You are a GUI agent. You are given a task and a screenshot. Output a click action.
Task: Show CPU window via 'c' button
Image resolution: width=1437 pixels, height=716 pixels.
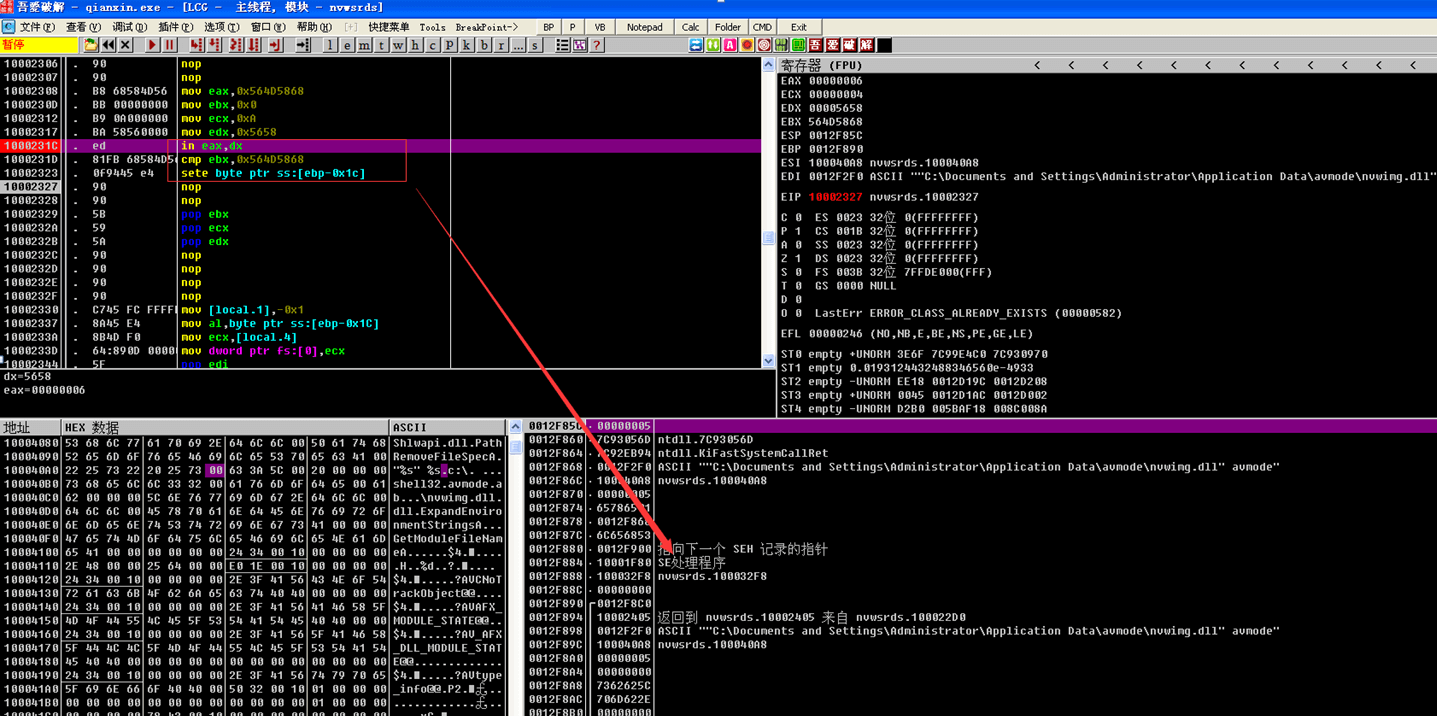tap(432, 45)
